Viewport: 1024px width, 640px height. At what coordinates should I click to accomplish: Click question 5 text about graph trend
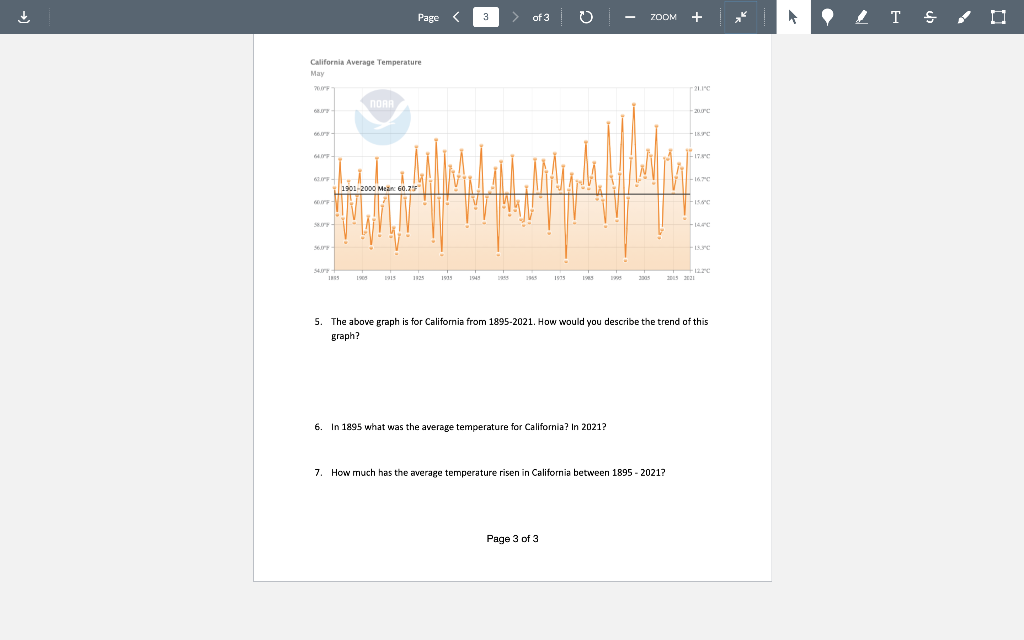(519, 328)
